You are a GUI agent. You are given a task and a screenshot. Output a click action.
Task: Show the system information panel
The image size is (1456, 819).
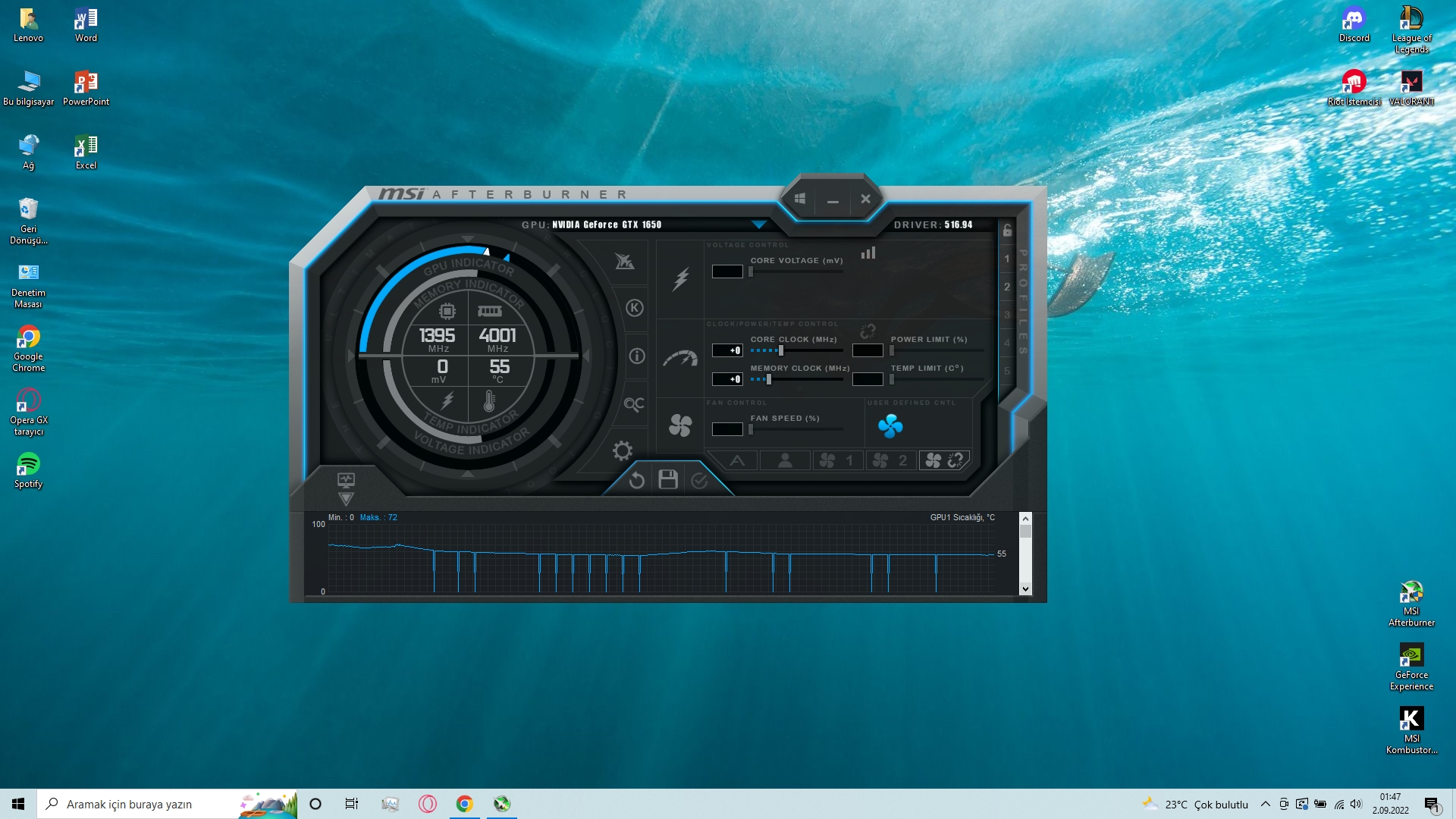pyautogui.click(x=636, y=356)
